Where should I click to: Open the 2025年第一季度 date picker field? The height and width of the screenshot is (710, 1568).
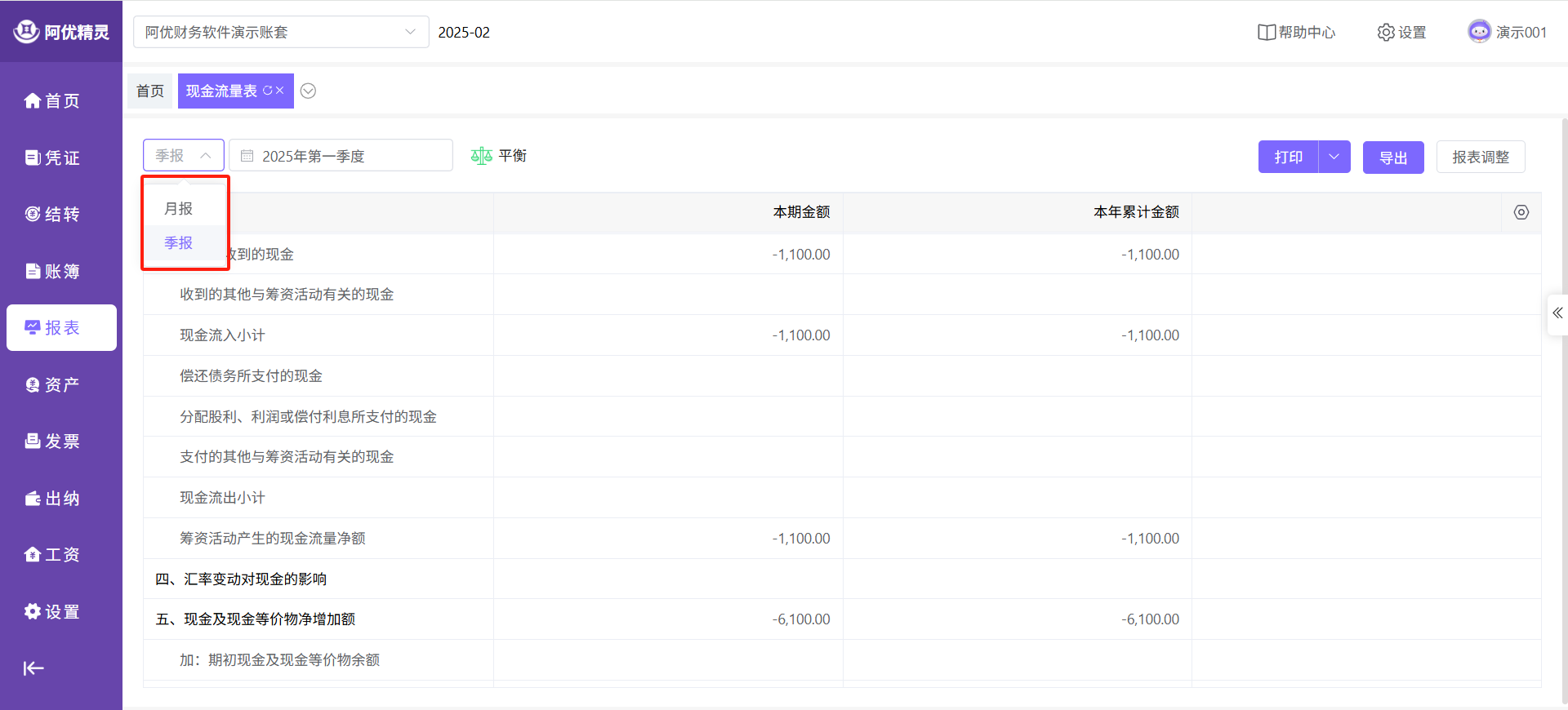(341, 156)
